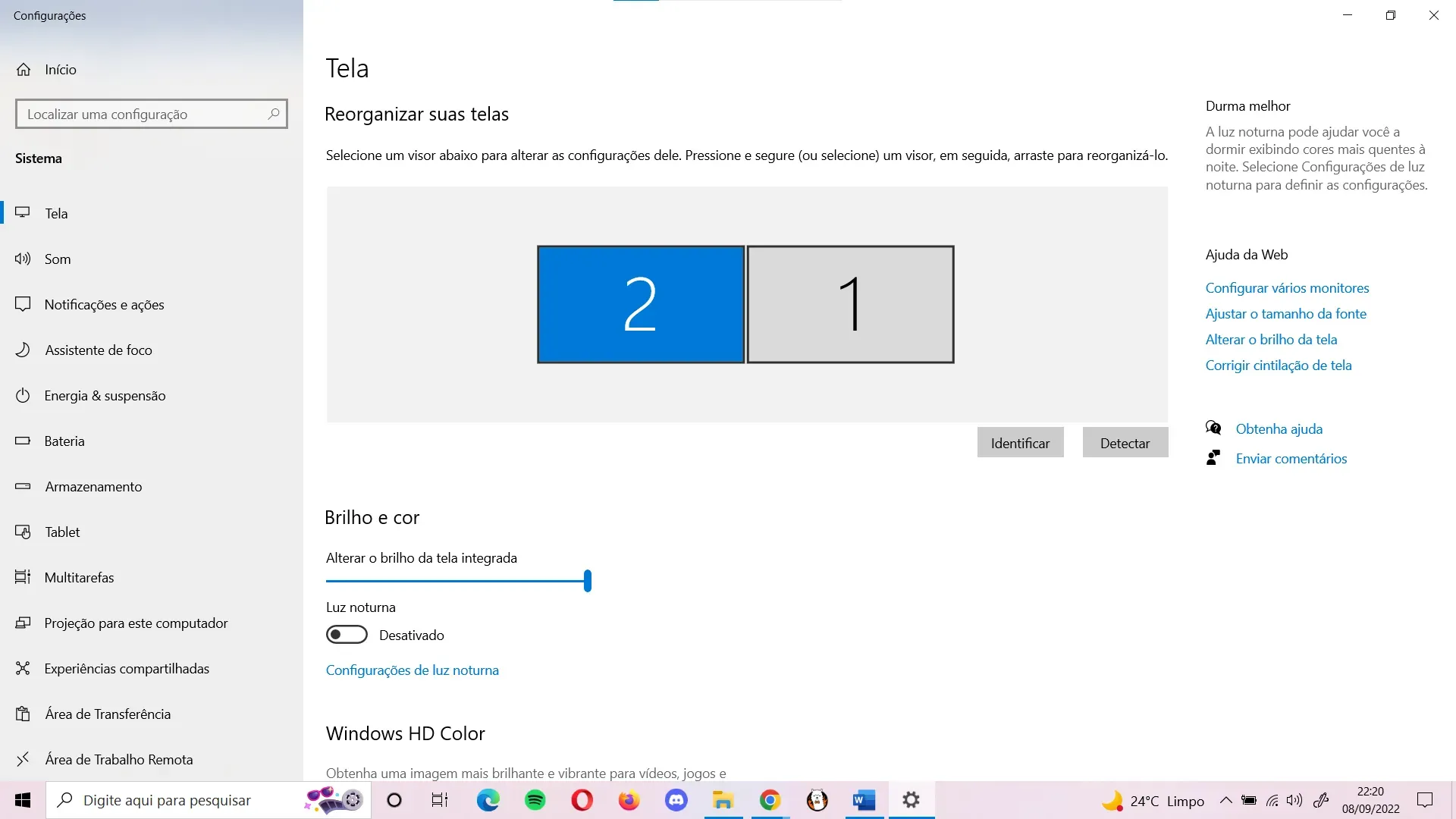Launch Microsoft Edge from taskbar
The image size is (1456, 819).
[x=488, y=800]
